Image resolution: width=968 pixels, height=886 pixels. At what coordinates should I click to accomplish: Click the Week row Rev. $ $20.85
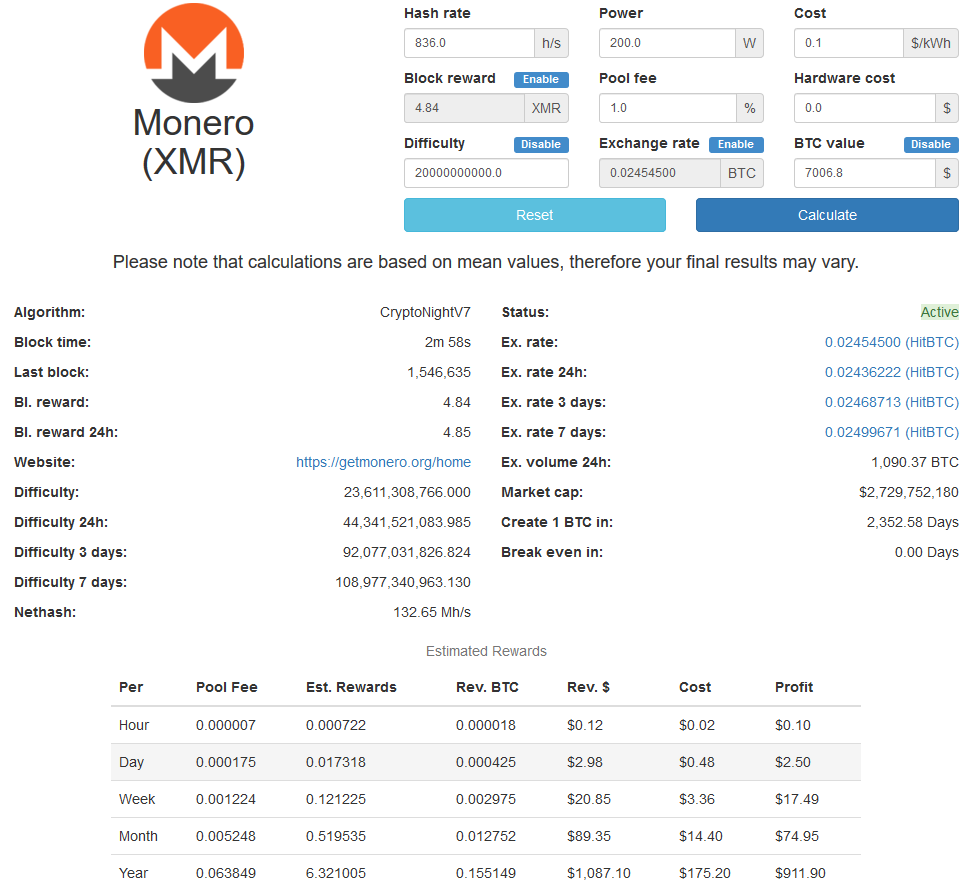click(x=589, y=799)
